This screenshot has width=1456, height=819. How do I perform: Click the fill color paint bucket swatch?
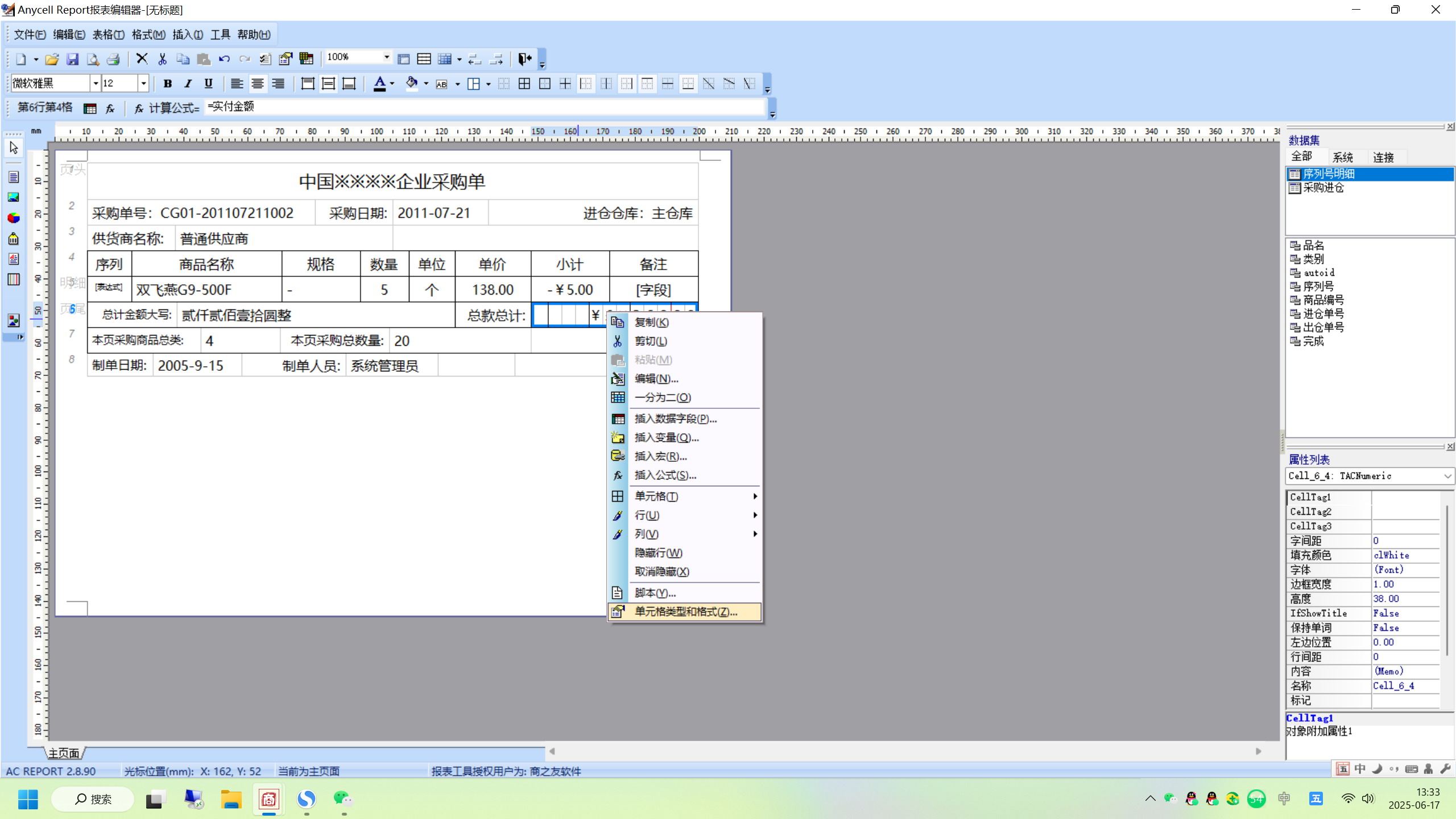[x=412, y=84]
